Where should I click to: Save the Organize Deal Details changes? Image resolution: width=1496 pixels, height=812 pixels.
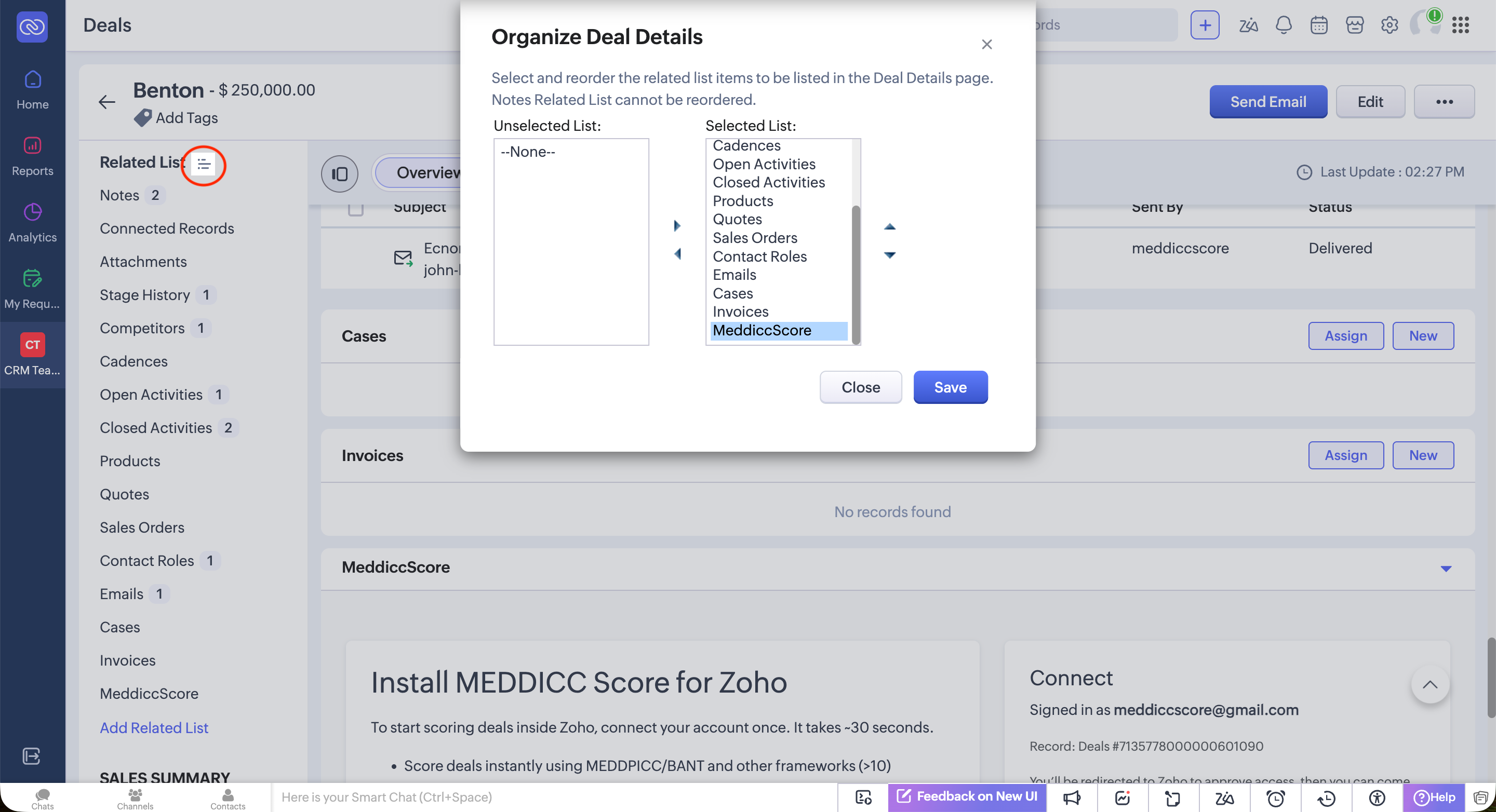pos(950,387)
